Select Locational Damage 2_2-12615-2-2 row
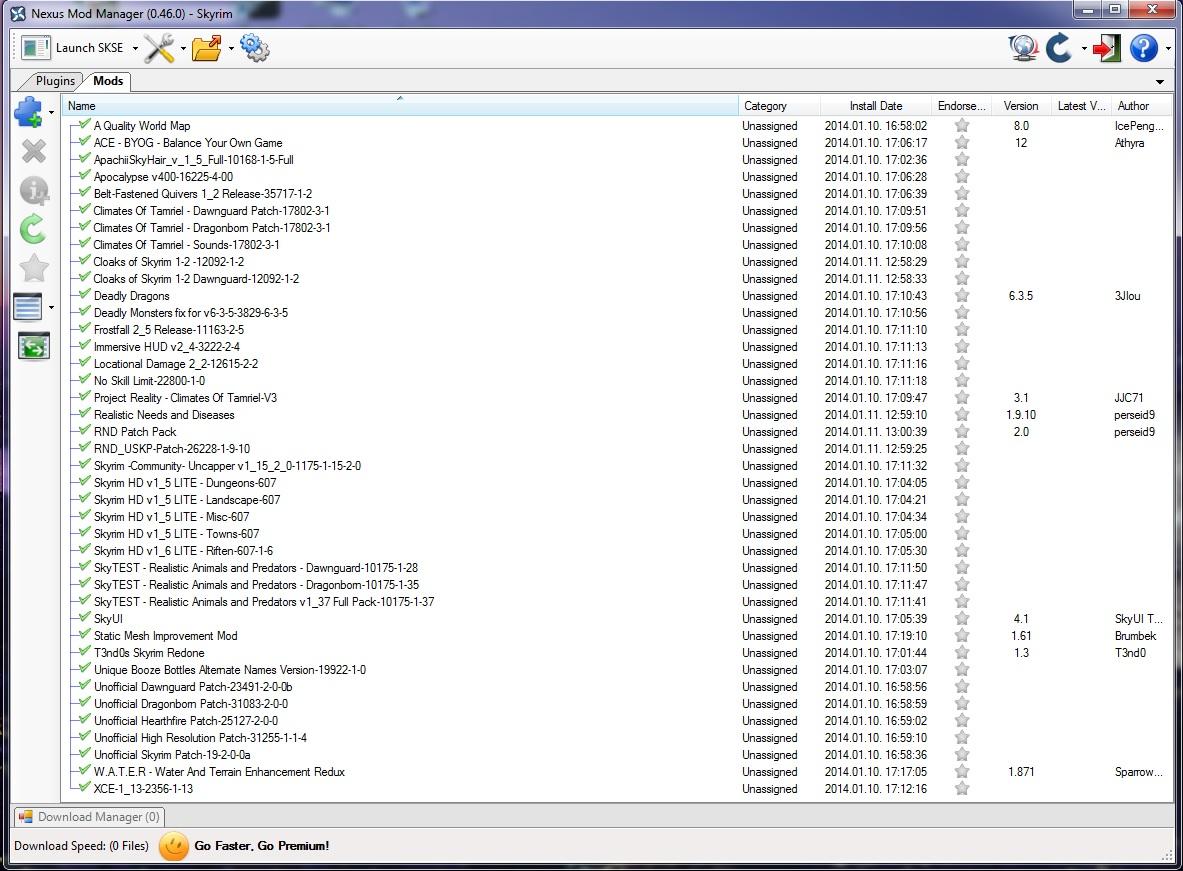Screen dimensions: 1183x871 tap(617, 364)
